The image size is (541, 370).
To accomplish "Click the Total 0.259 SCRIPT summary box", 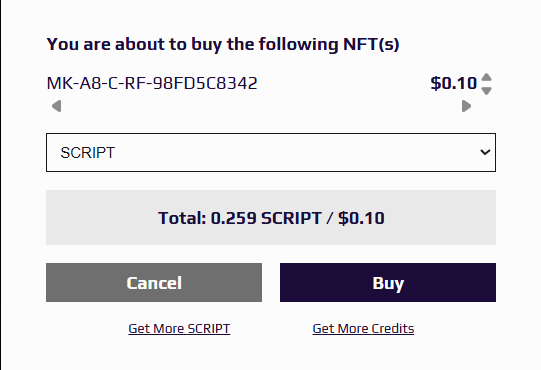I will coord(271,217).
